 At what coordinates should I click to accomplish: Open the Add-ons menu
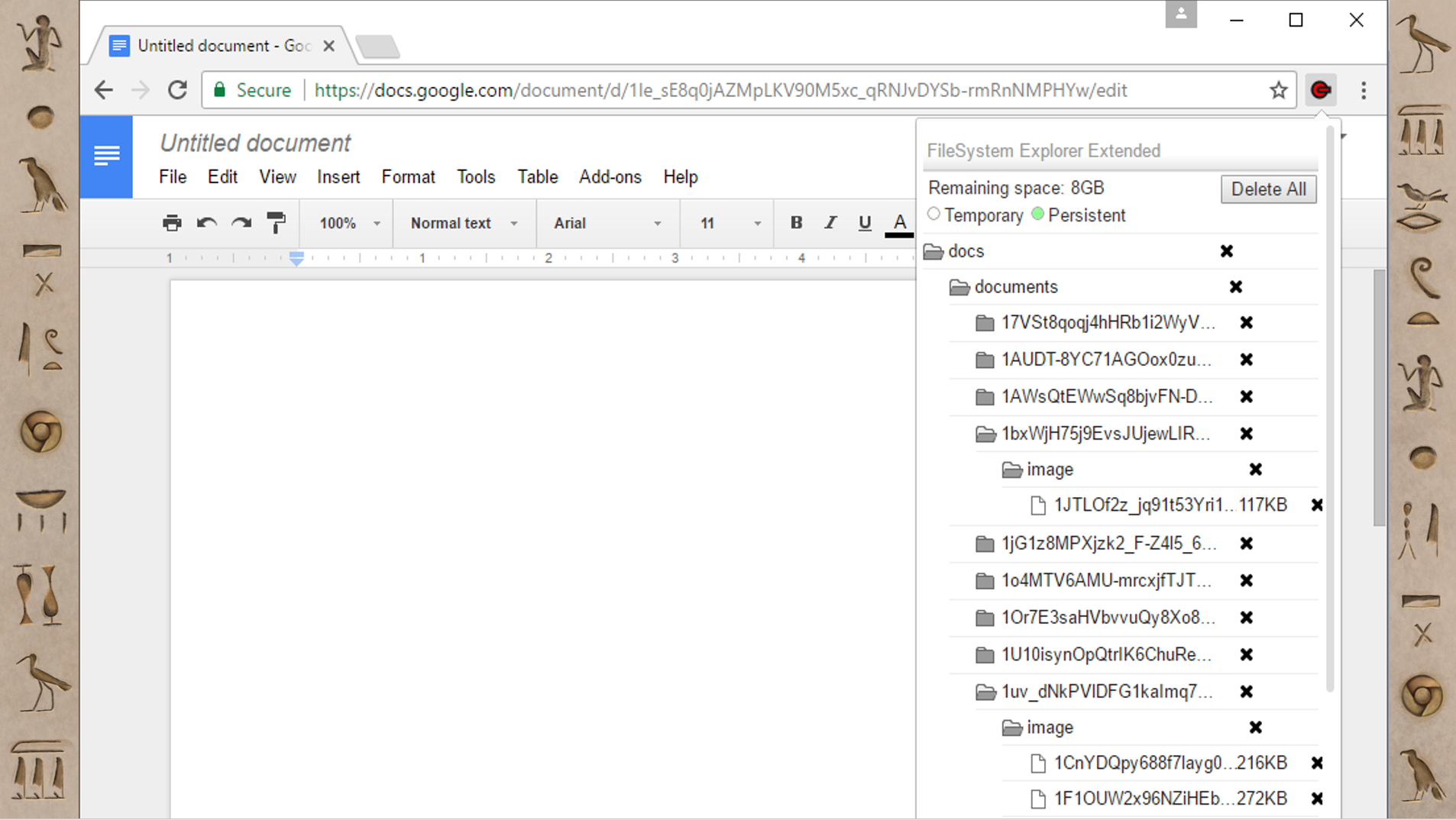click(x=610, y=177)
